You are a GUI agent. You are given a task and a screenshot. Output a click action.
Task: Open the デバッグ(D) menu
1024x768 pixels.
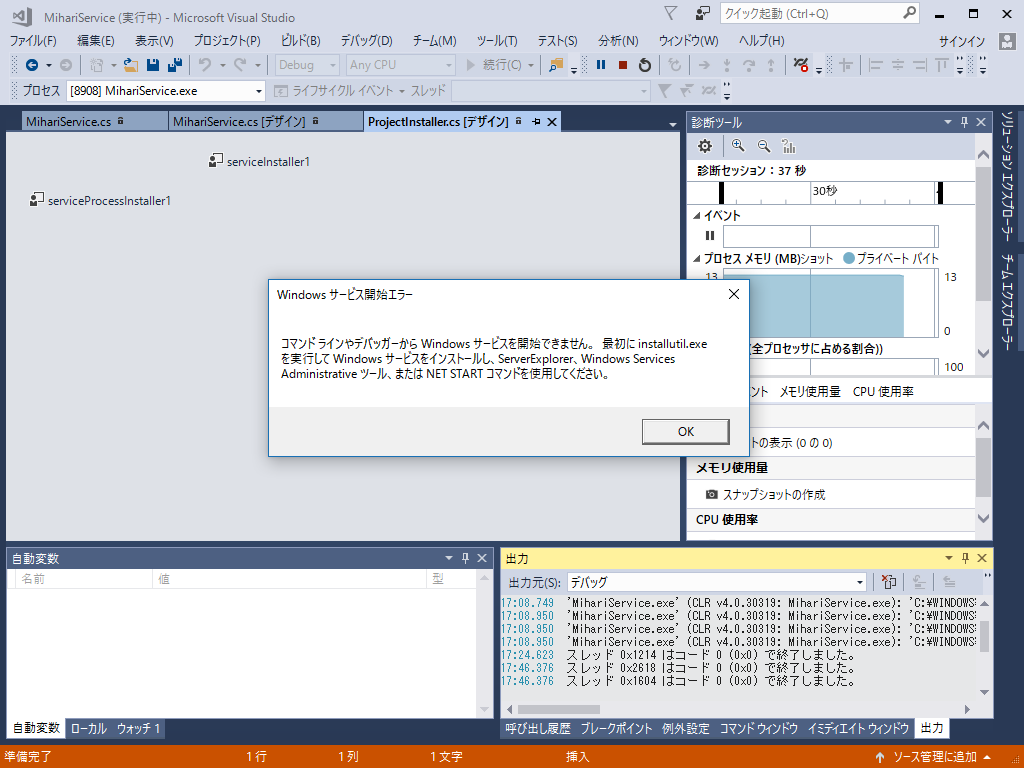(366, 41)
